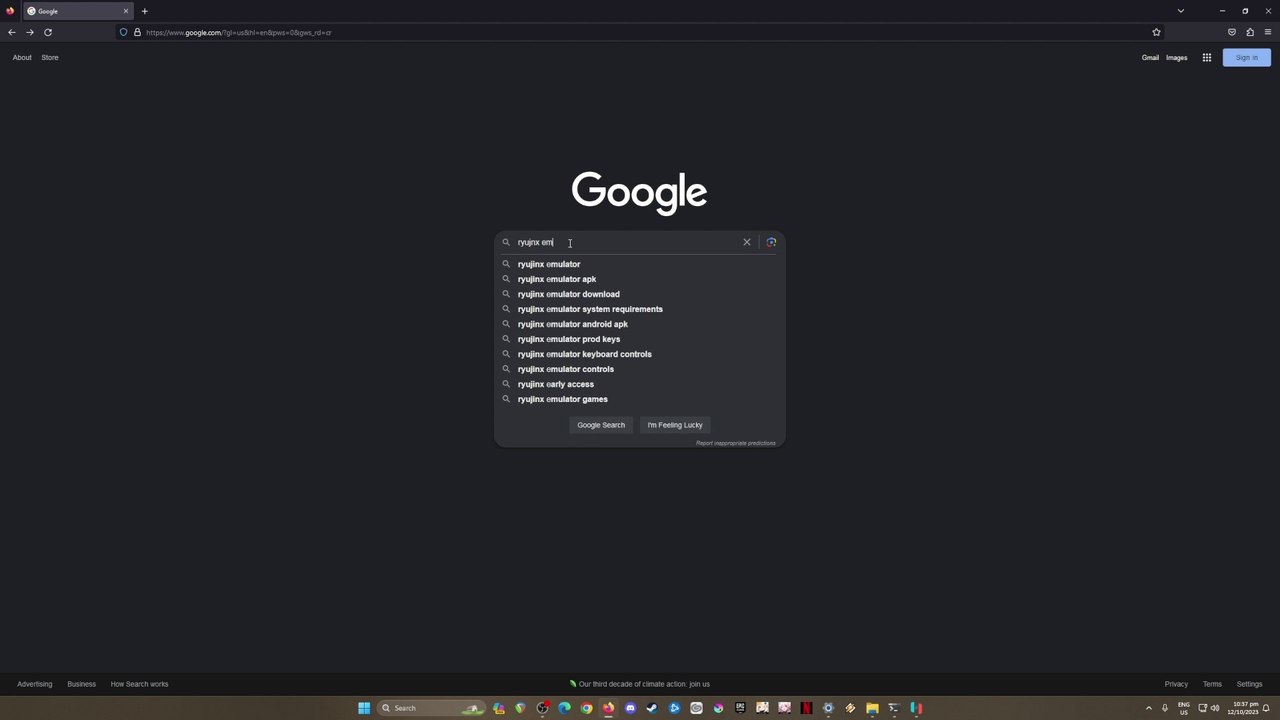Open the Advertising footer link
Viewport: 1280px width, 720px height.
pyautogui.click(x=35, y=684)
